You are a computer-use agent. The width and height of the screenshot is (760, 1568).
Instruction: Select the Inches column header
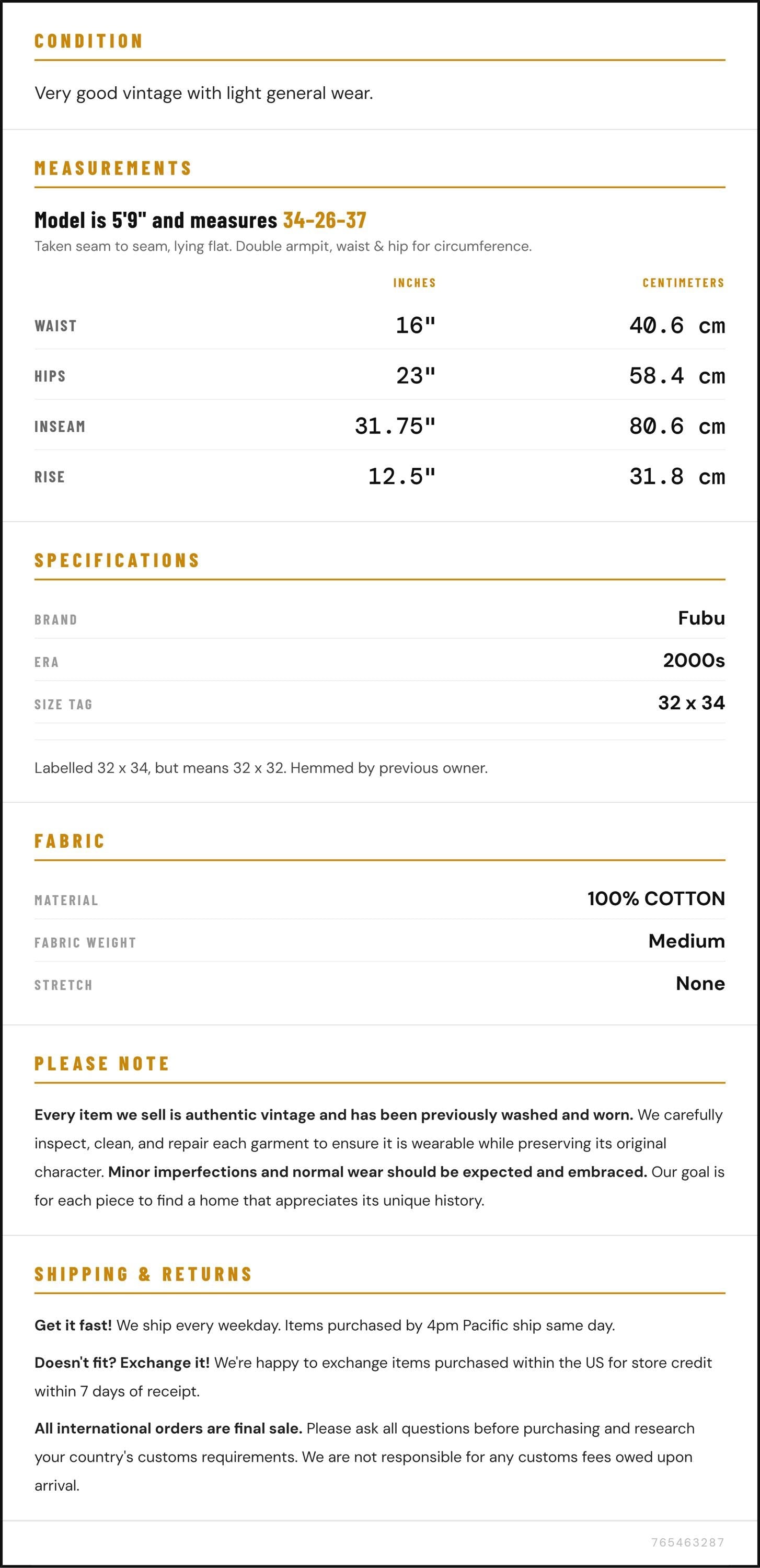tap(414, 282)
